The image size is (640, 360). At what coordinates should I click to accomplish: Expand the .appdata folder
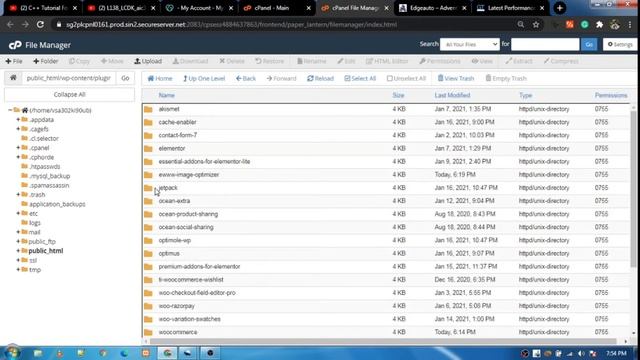pos(18,120)
